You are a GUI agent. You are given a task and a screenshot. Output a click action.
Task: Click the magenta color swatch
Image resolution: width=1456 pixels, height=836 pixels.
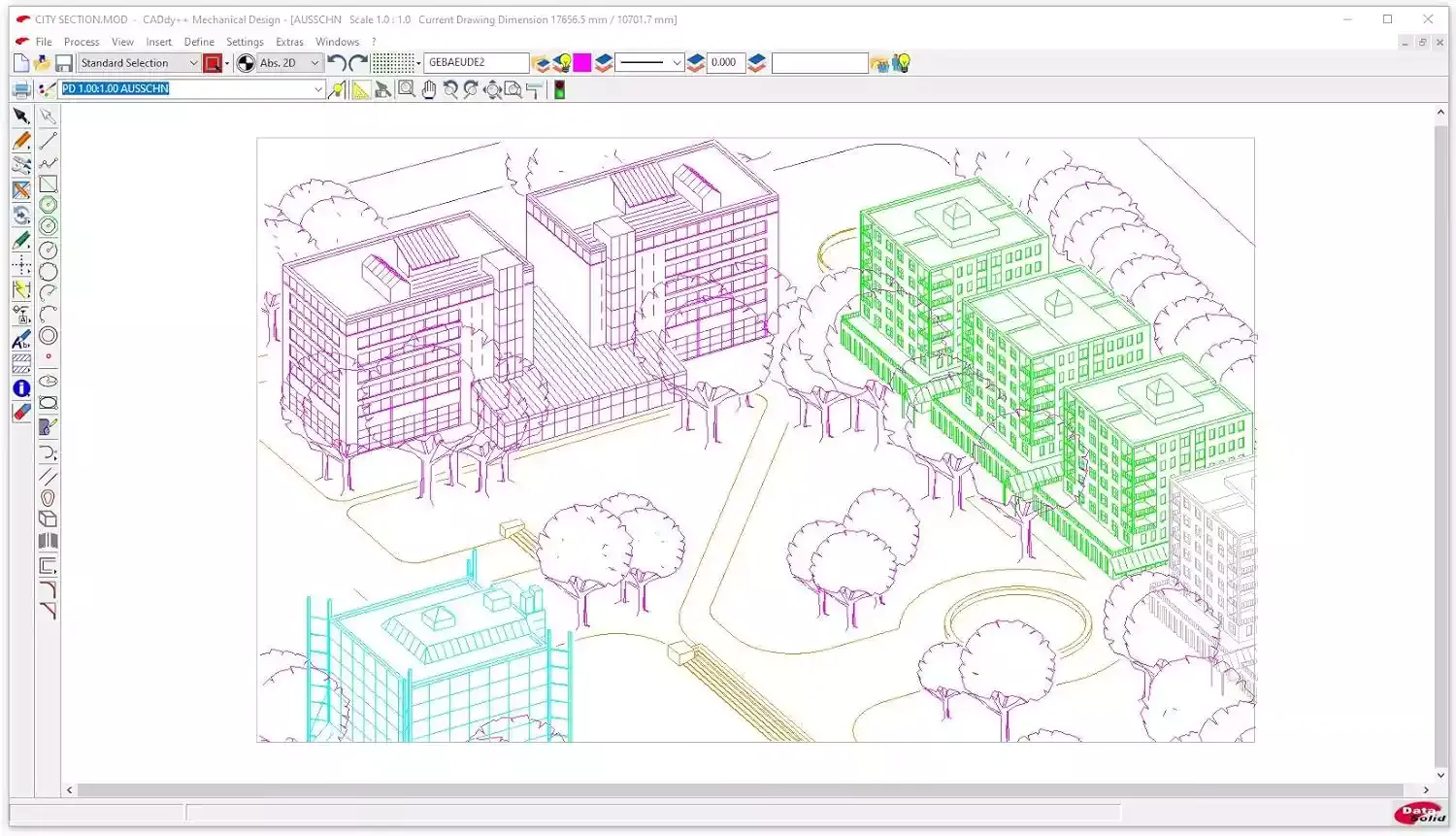click(580, 62)
